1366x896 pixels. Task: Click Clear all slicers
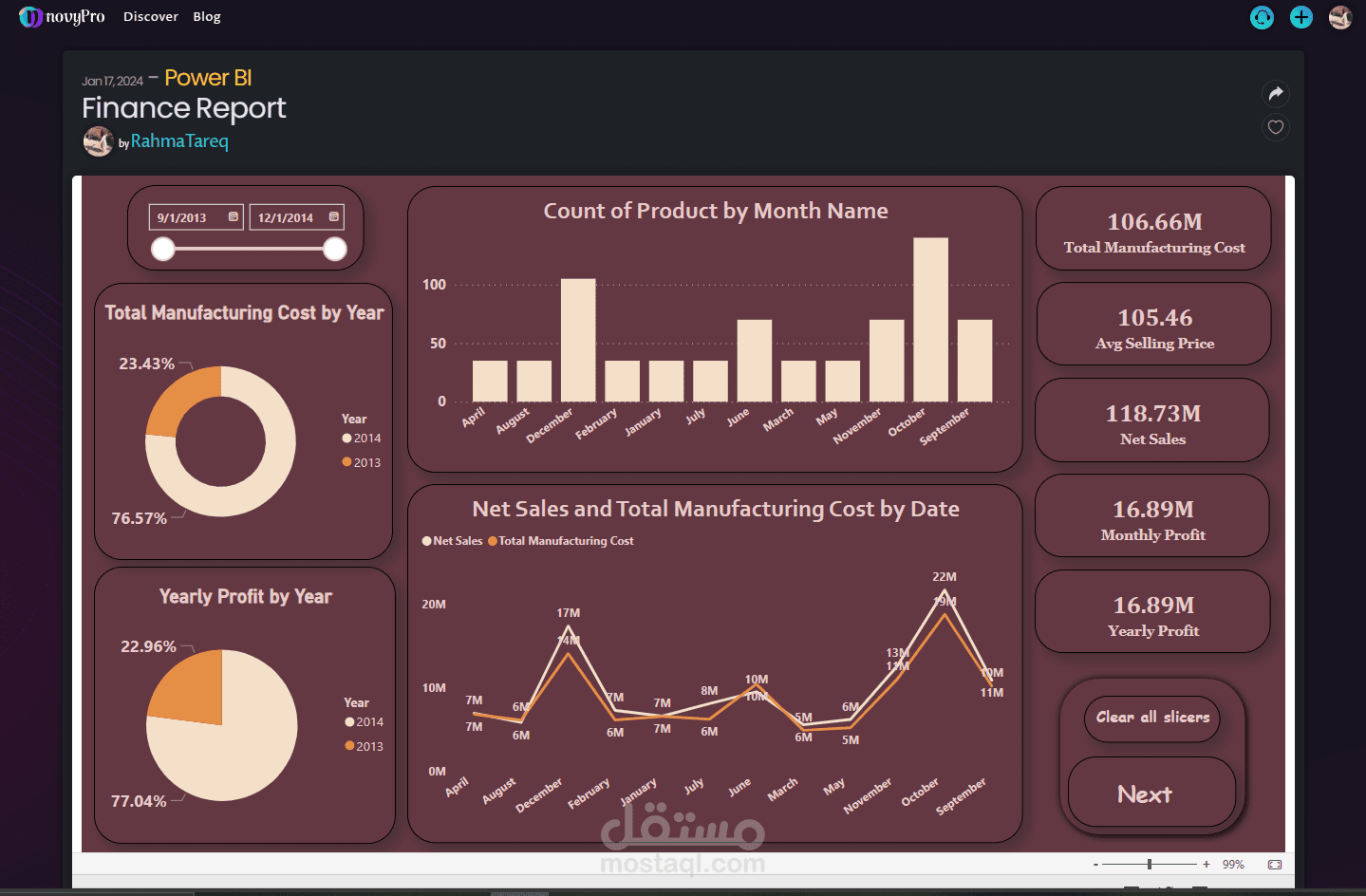click(1151, 719)
